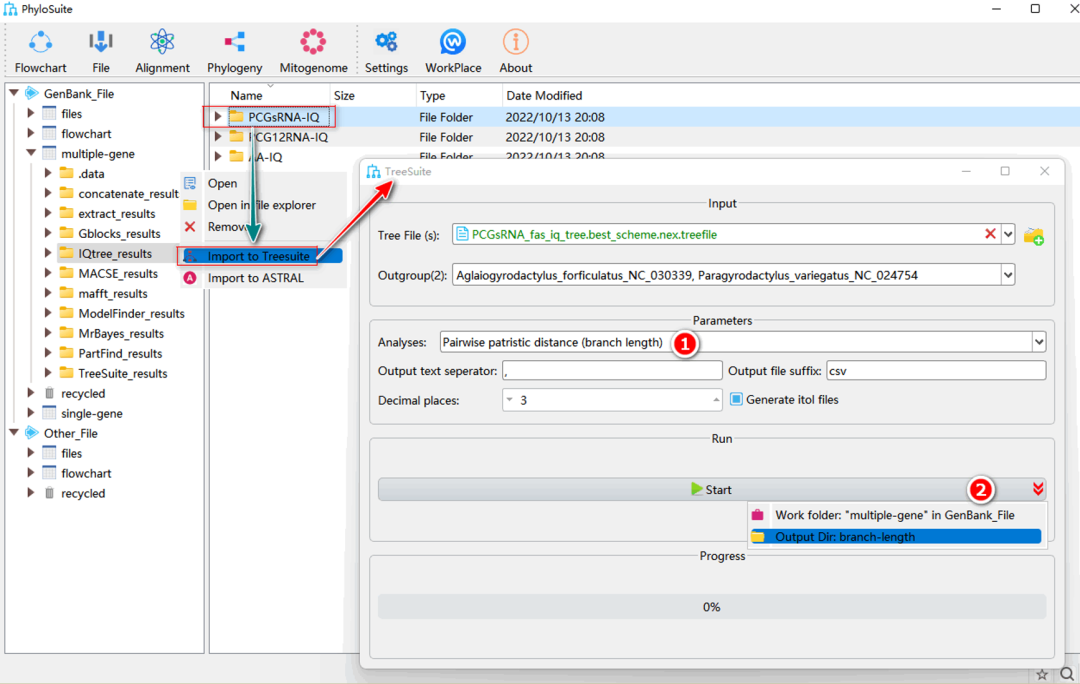The height and width of the screenshot is (684, 1080).
Task: Switch WorkPlace via toolbar icon
Action: (x=453, y=52)
